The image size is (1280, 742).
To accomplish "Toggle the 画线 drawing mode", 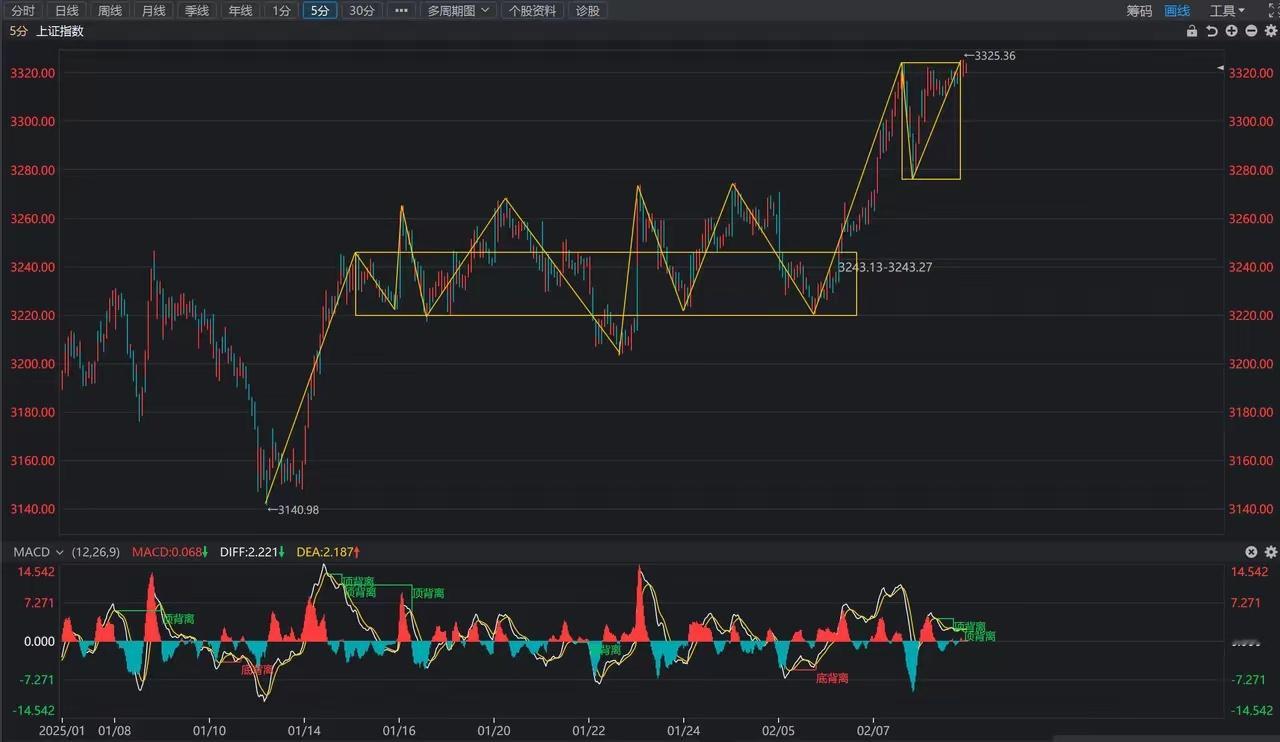I will 1177,11.
